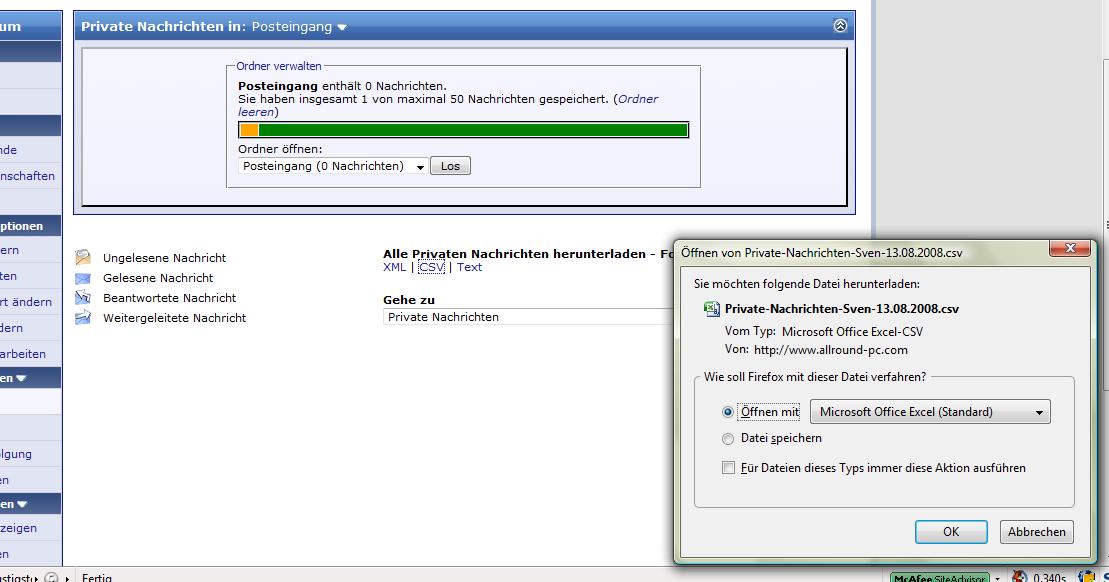The image size is (1109, 582).
Task: Click Sie möchten folgende Datei herunterladen text
Action: (807, 284)
